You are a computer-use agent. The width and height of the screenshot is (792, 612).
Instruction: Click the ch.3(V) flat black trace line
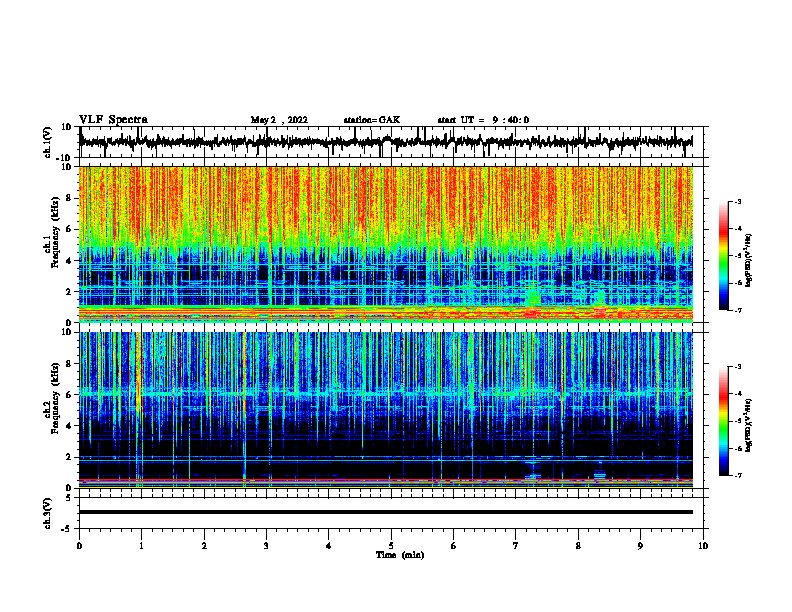[x=386, y=512]
